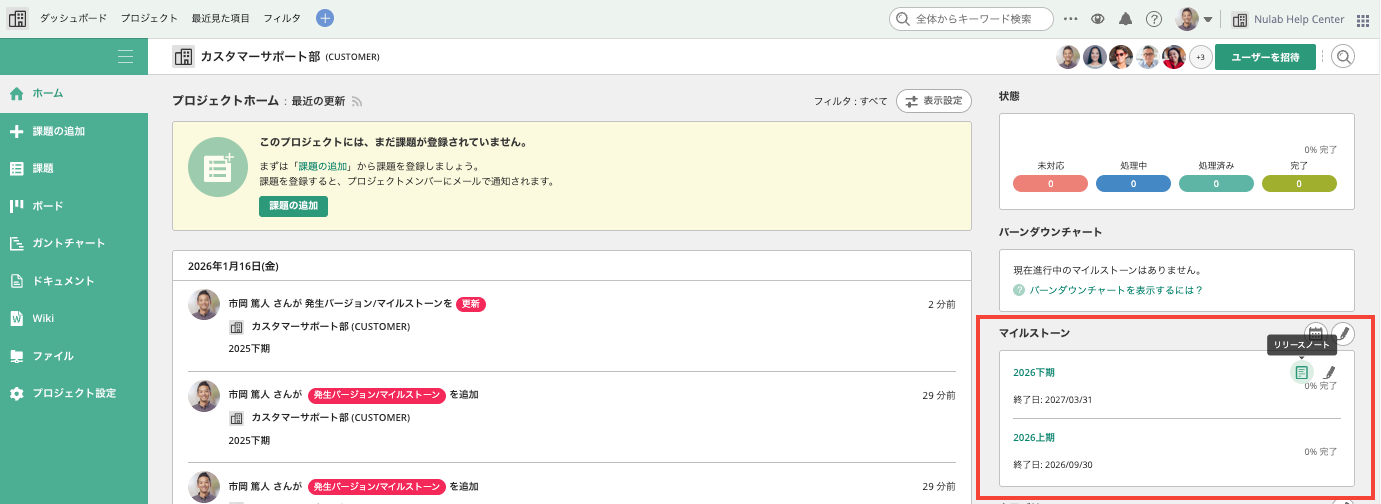Open the フィルタ menu in the top bar

coord(282,18)
